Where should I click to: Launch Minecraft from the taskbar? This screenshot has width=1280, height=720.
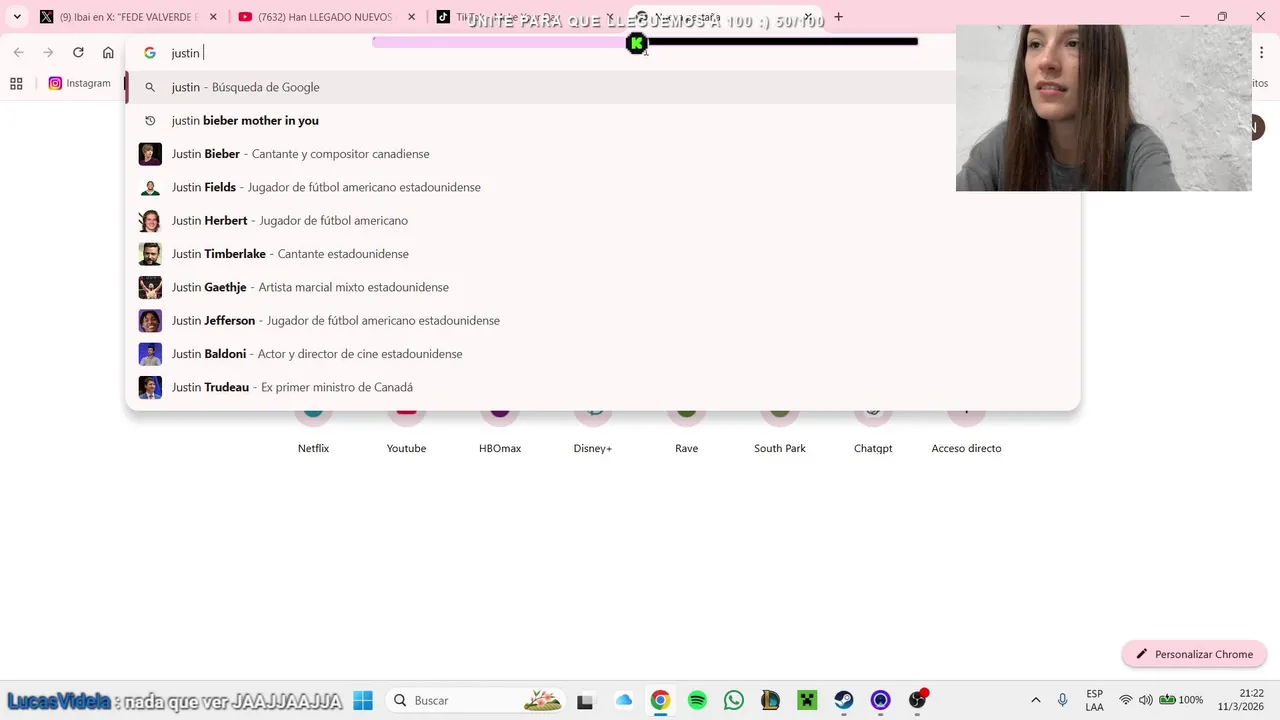807,700
